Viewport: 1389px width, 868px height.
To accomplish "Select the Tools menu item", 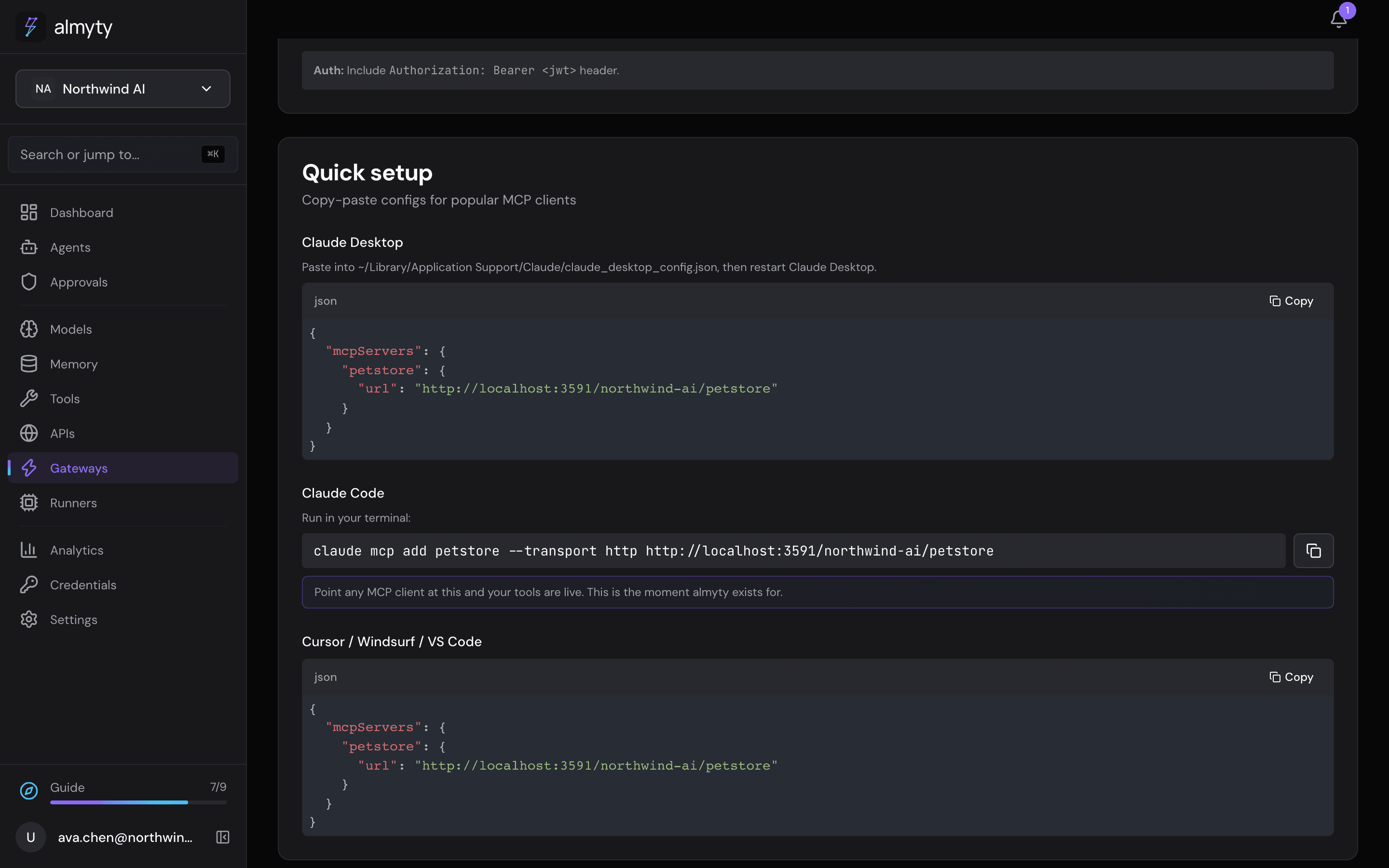I will tap(123, 398).
